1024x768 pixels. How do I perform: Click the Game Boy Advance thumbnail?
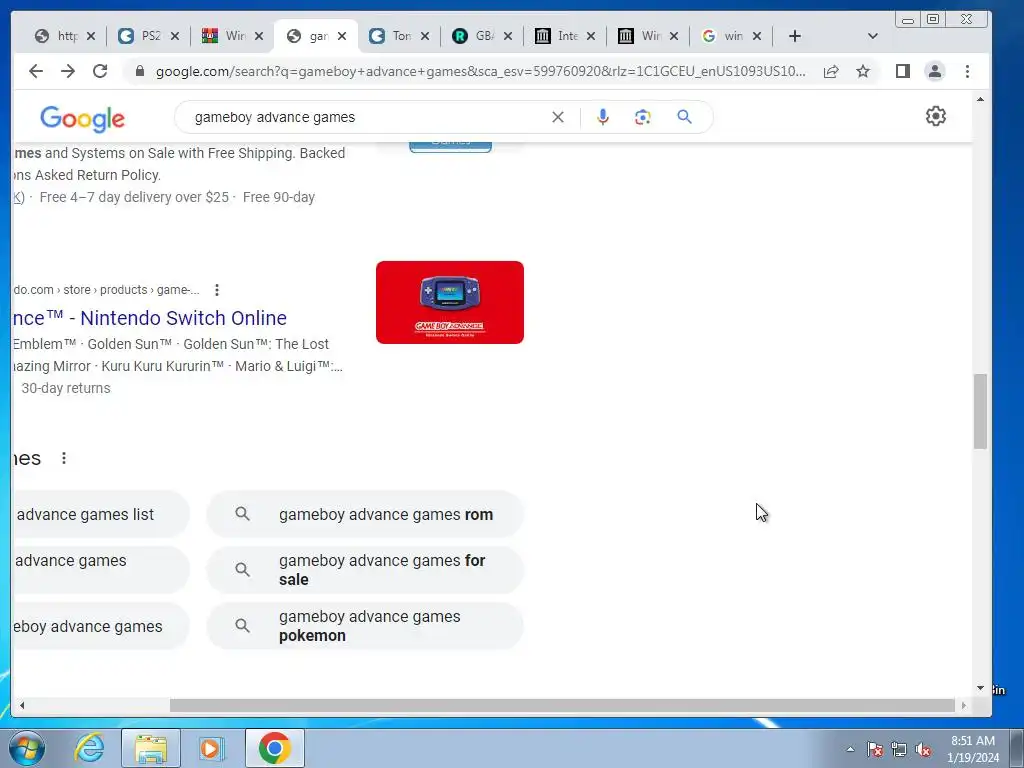[x=450, y=302]
